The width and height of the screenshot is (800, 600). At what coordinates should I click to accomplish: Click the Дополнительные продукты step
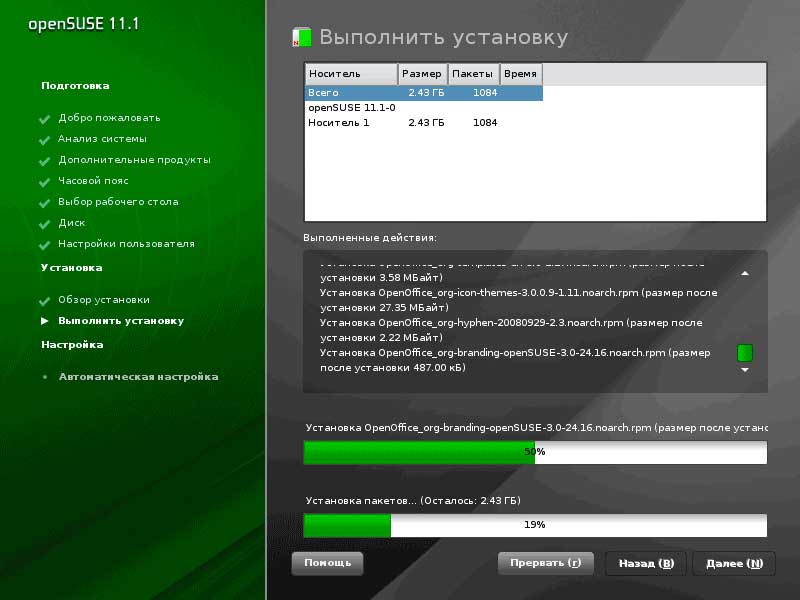[134, 160]
